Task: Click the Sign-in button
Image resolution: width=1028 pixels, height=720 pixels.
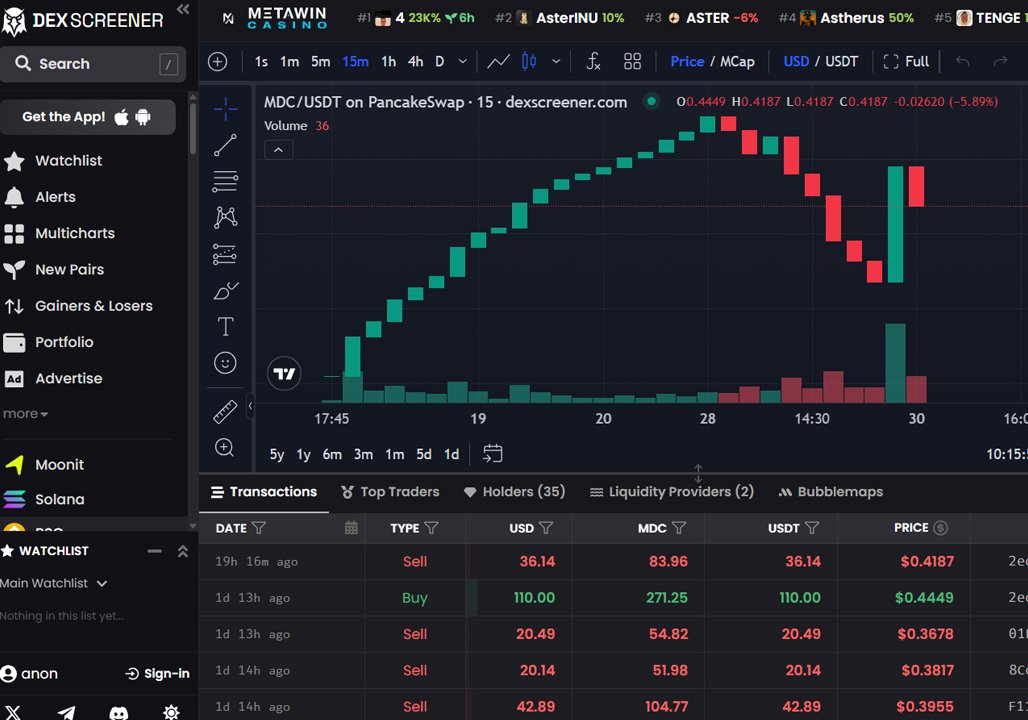Action: coord(157,673)
